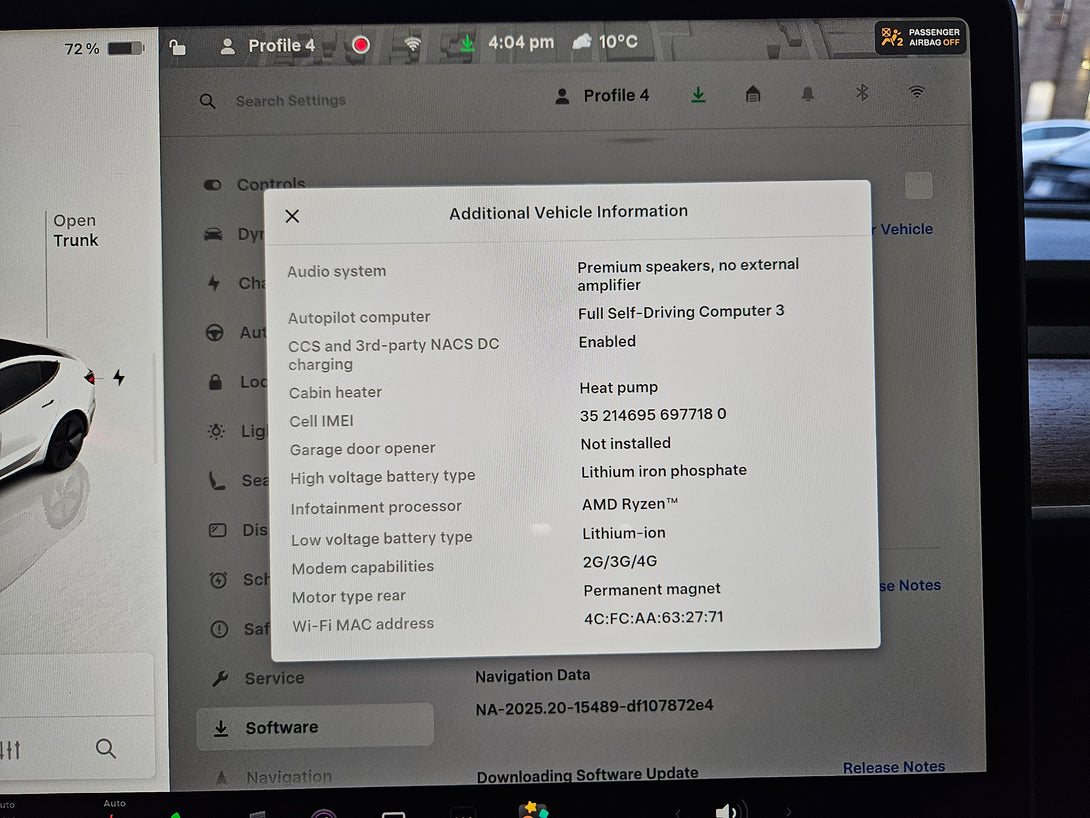Select Software in the settings sidebar
Image resolution: width=1090 pixels, height=818 pixels.
coord(281,728)
